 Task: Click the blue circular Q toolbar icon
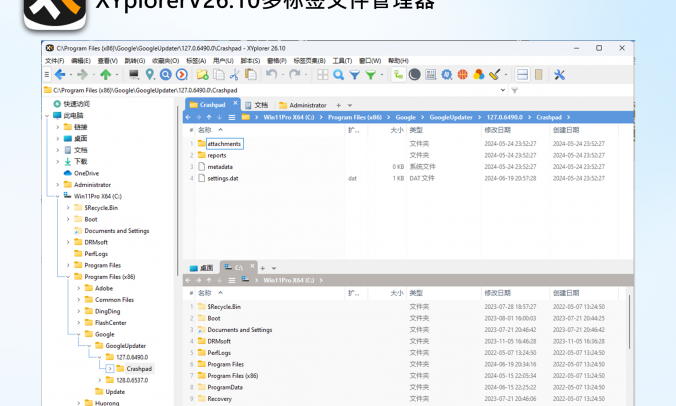tap(166, 75)
